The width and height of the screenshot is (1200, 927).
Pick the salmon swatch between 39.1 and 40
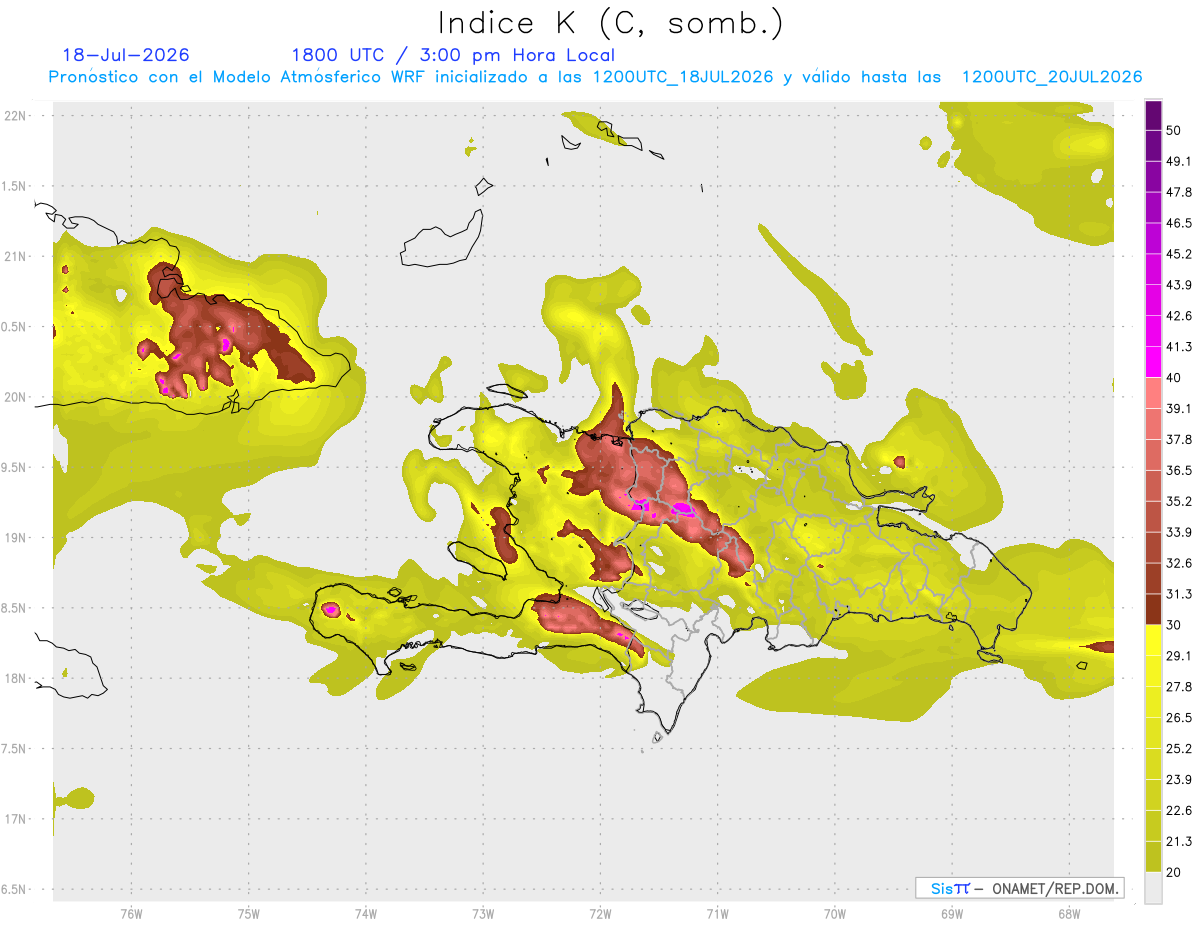[1153, 393]
